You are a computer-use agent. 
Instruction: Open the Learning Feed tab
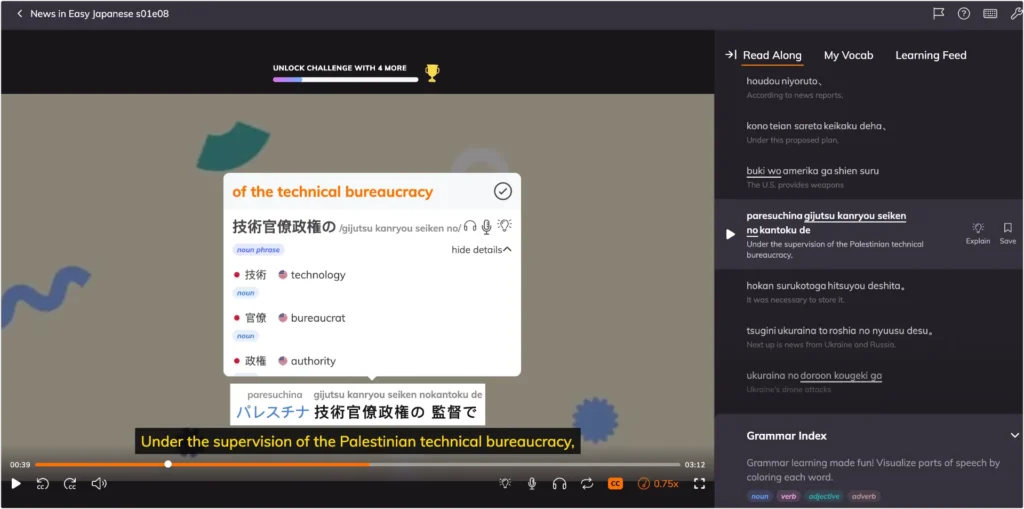tap(931, 56)
